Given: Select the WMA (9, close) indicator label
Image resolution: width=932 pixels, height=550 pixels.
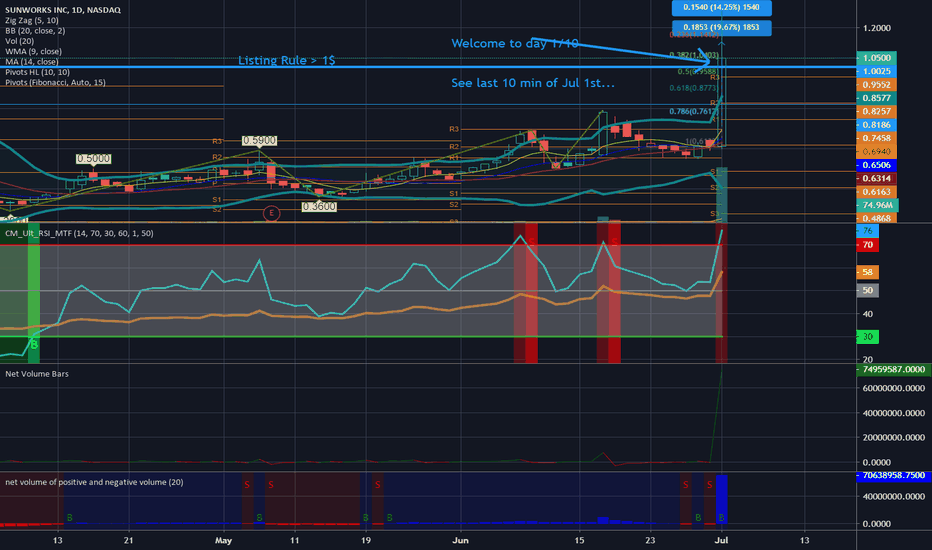Looking at the screenshot, I should click(33, 52).
